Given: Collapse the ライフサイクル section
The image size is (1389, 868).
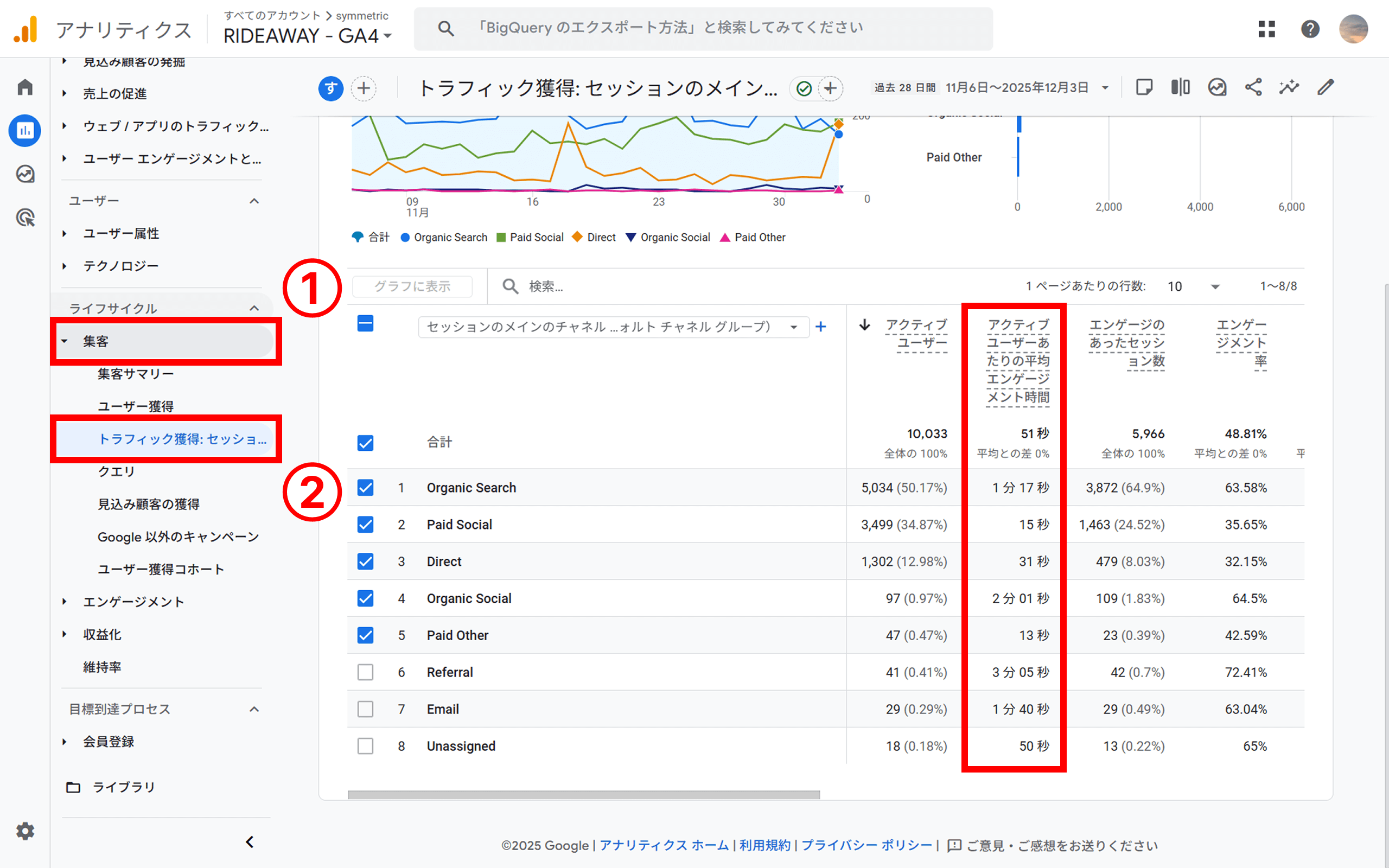Looking at the screenshot, I should (254, 308).
